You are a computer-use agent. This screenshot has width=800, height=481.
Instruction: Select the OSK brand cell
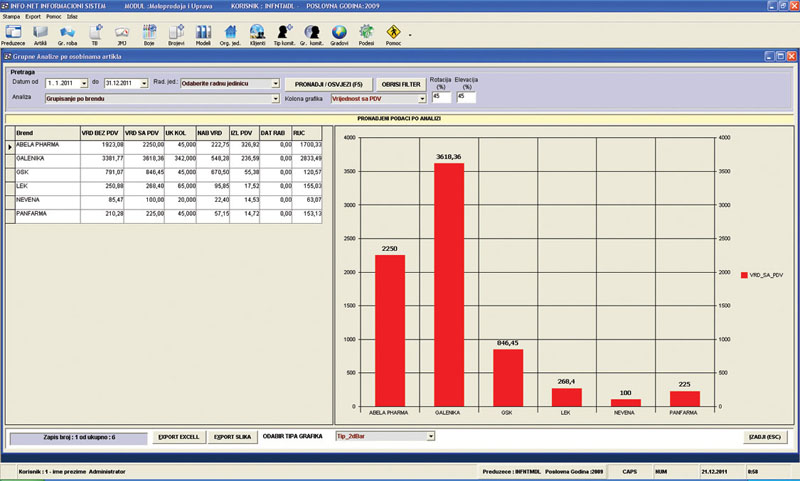click(47, 174)
